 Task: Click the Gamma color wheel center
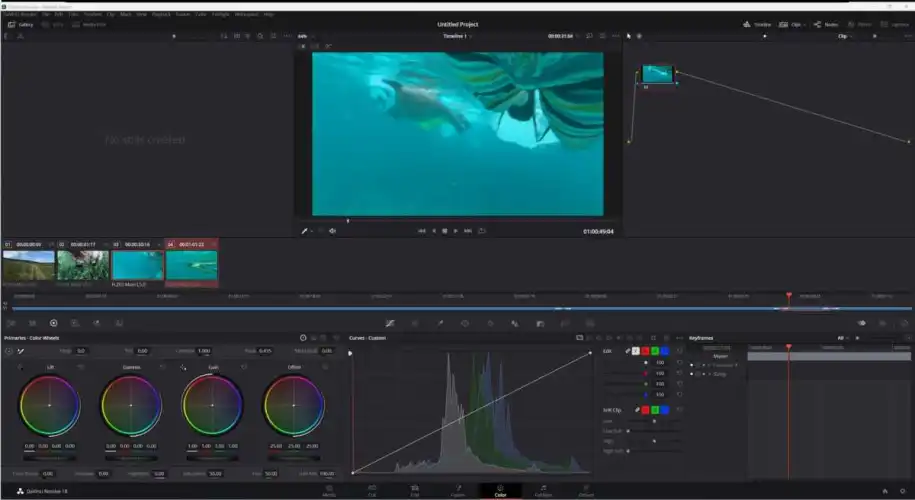pyautogui.click(x=131, y=405)
